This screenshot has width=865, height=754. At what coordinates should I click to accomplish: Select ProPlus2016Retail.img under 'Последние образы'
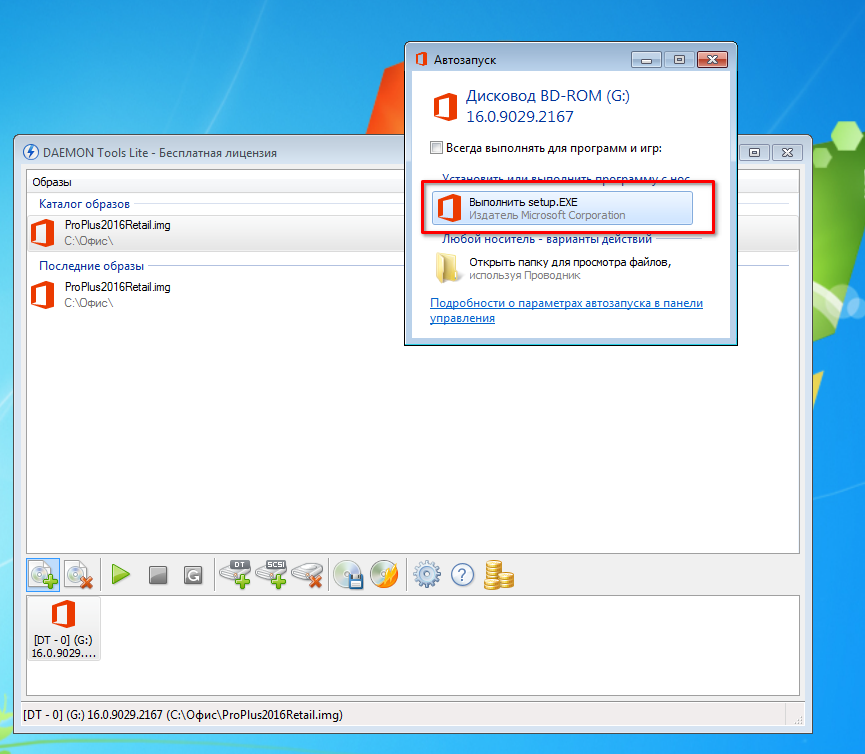coord(117,294)
